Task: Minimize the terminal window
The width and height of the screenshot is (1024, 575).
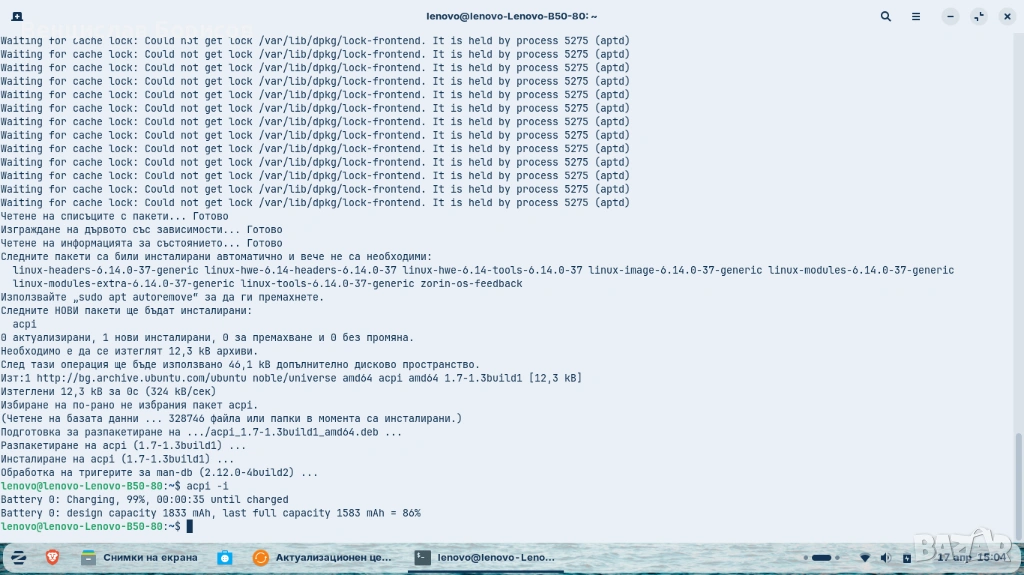Action: [x=950, y=16]
